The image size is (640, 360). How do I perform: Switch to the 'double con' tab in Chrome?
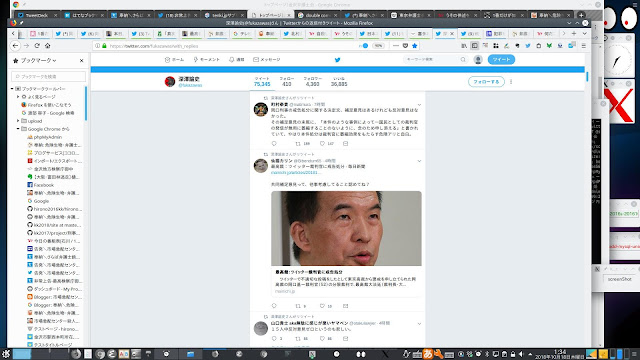pyautogui.click(x=317, y=15)
